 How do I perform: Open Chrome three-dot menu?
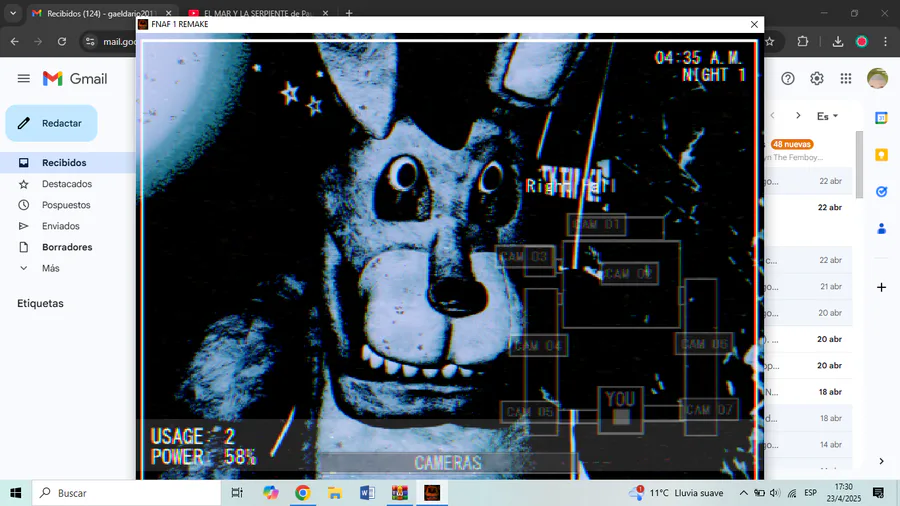pos(885,41)
